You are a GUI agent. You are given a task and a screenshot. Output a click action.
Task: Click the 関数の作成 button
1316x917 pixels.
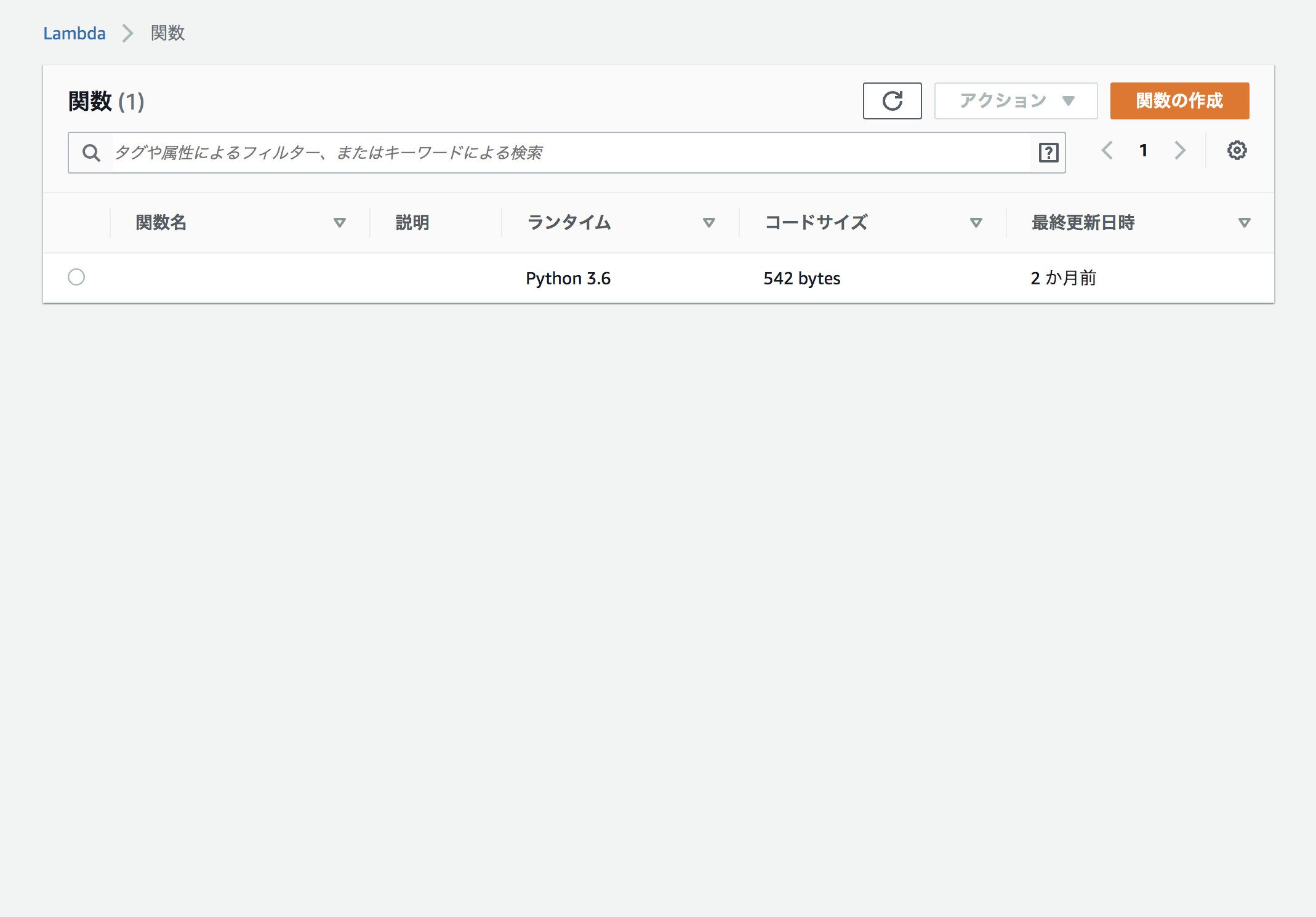1179,100
